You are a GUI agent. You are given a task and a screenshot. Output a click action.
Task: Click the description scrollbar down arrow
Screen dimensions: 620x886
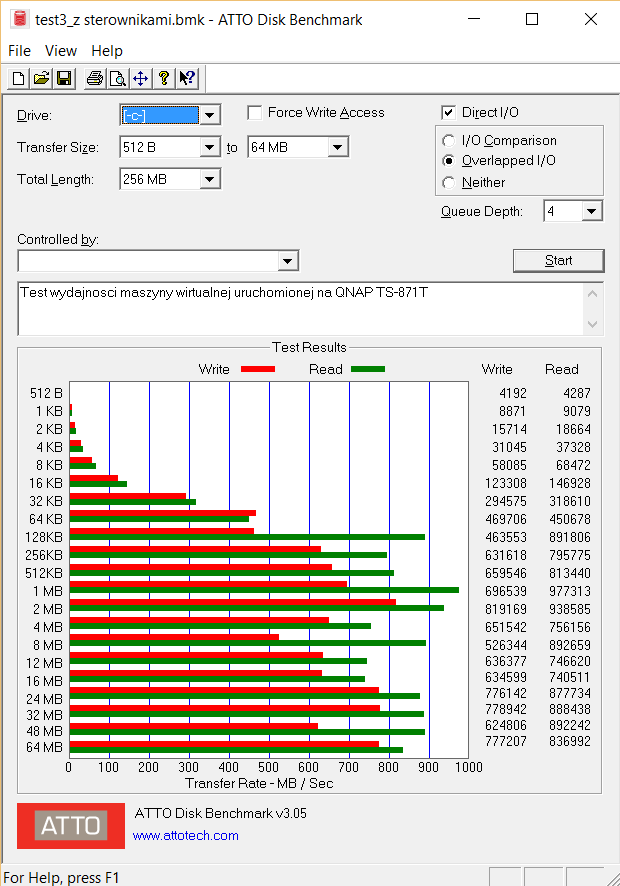pos(592,324)
